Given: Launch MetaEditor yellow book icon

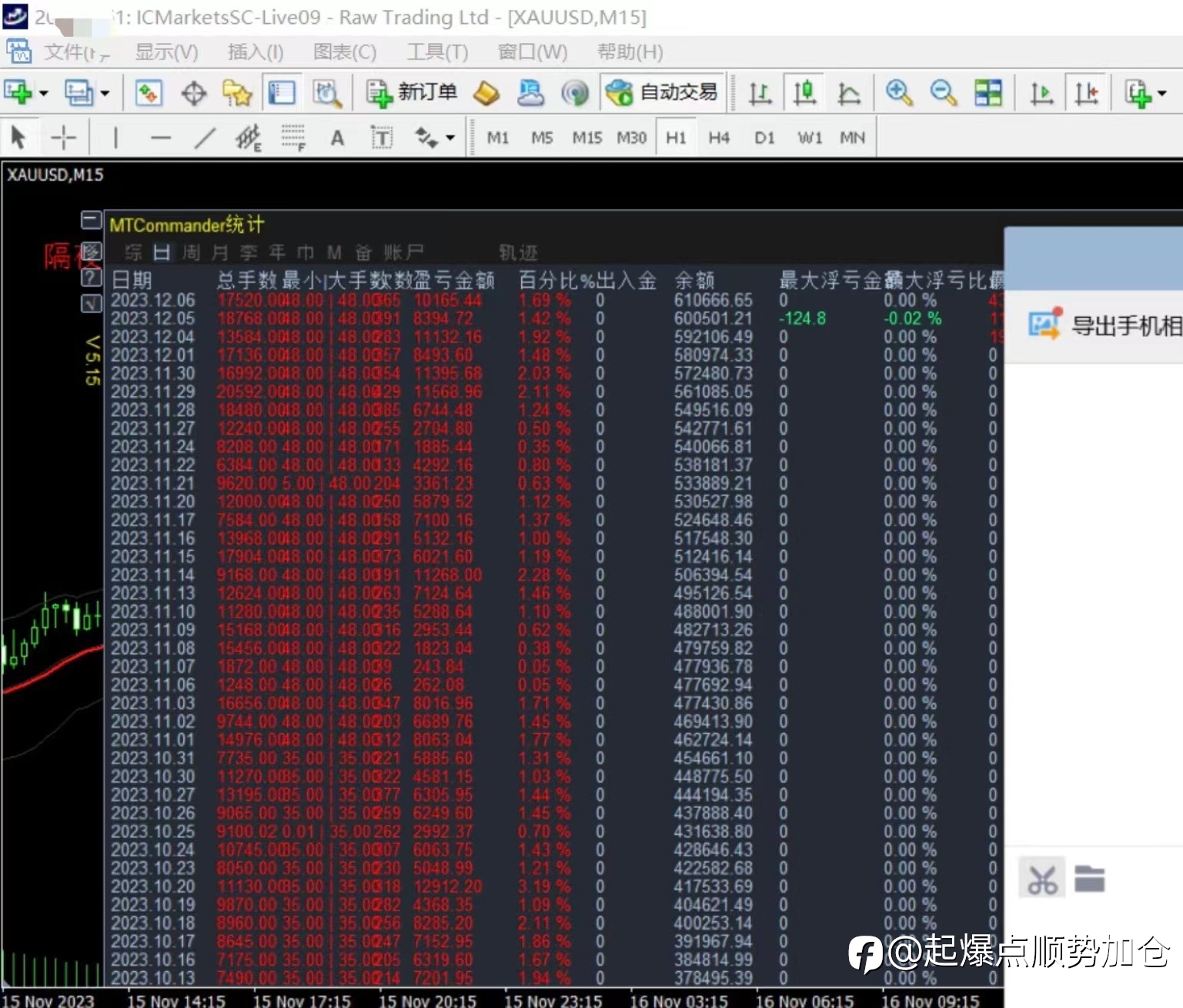Looking at the screenshot, I should [x=486, y=94].
